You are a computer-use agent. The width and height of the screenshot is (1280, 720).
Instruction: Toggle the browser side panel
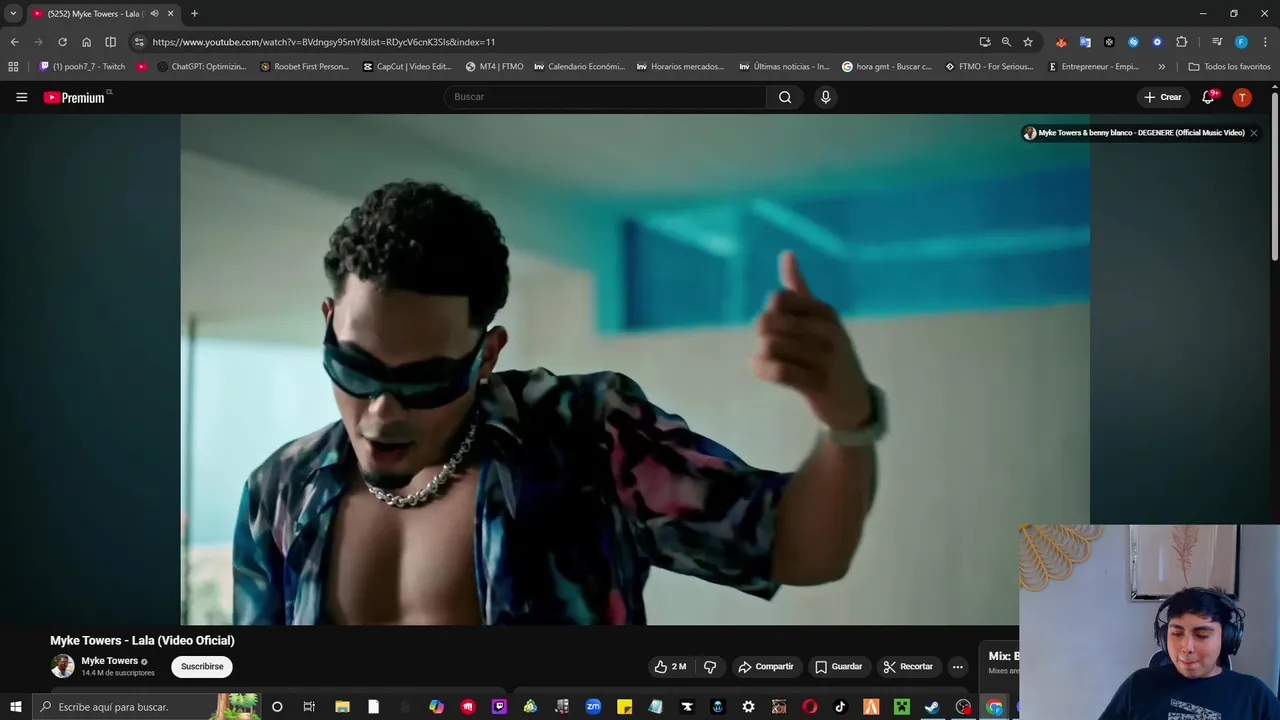pyautogui.click(x=110, y=42)
